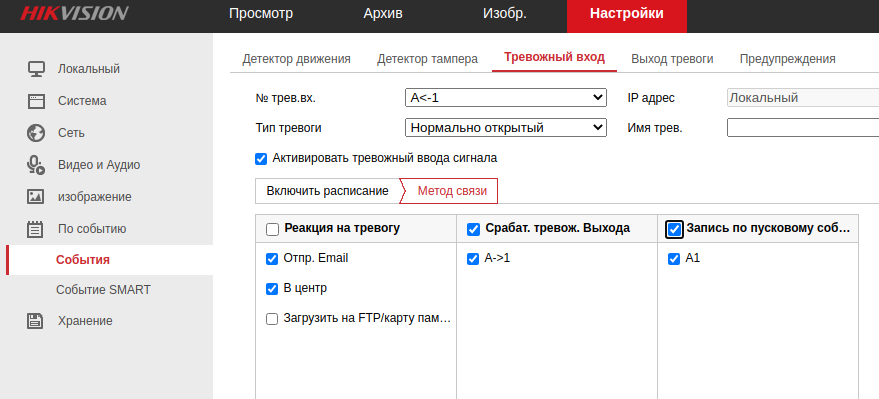
Task: Switch to the Просмотр top menu
Action: (261, 13)
